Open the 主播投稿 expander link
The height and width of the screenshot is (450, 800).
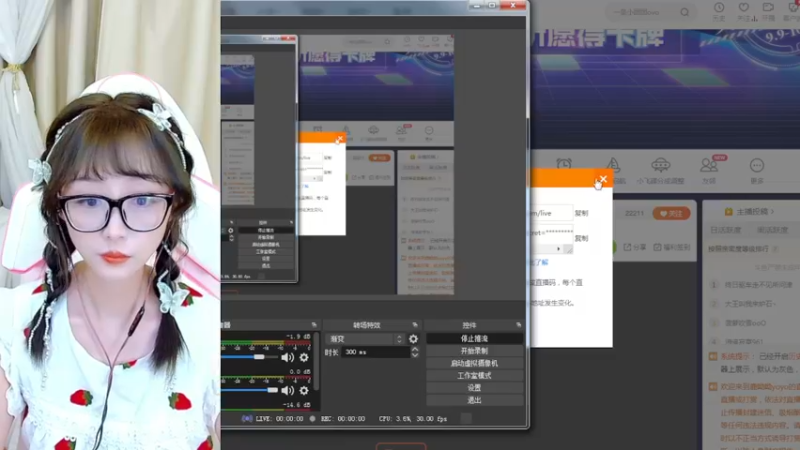[x=749, y=211]
